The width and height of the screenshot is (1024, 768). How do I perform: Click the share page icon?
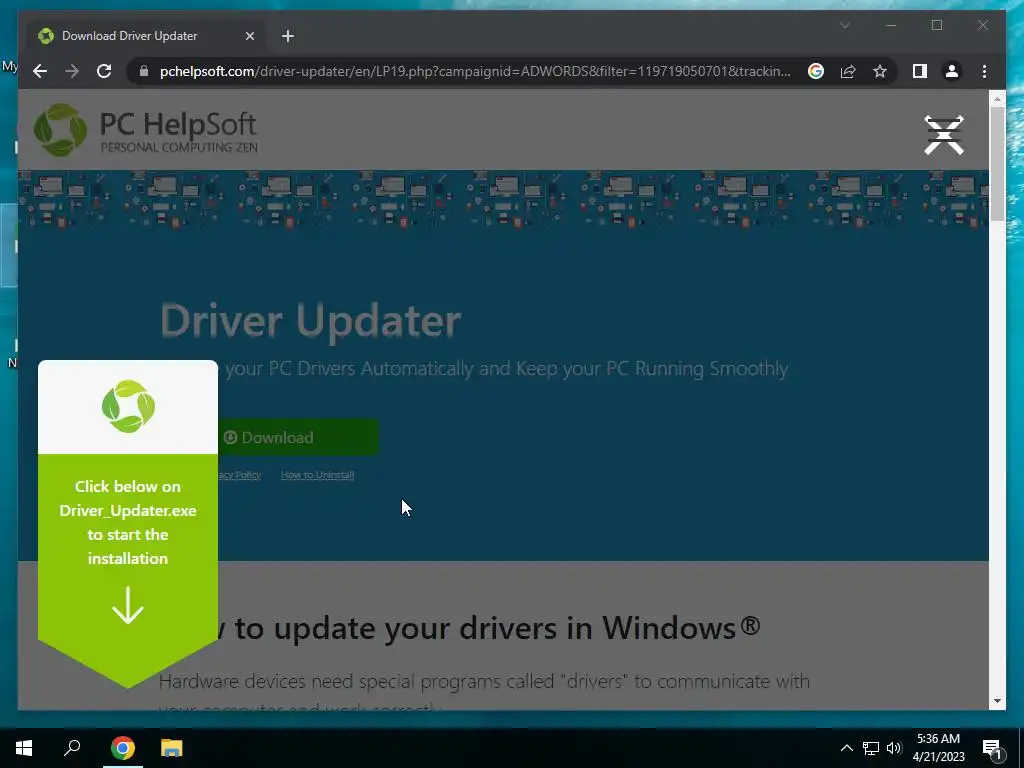point(848,71)
